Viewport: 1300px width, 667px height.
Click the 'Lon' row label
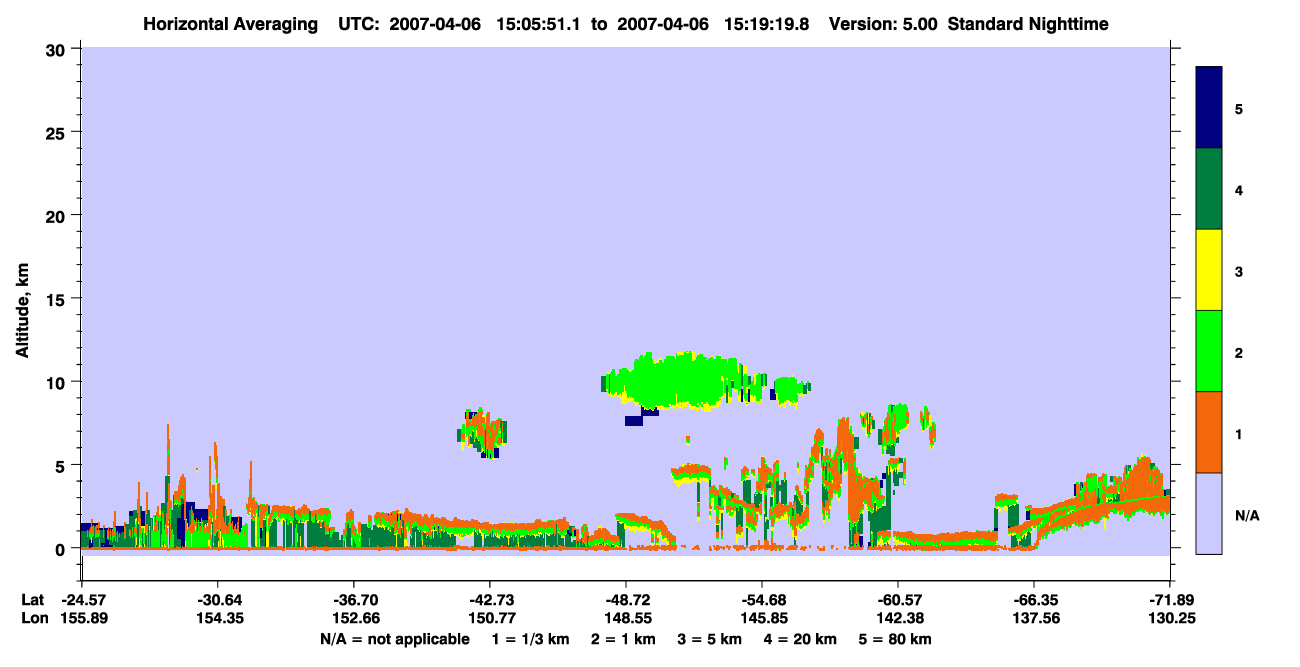[33, 618]
